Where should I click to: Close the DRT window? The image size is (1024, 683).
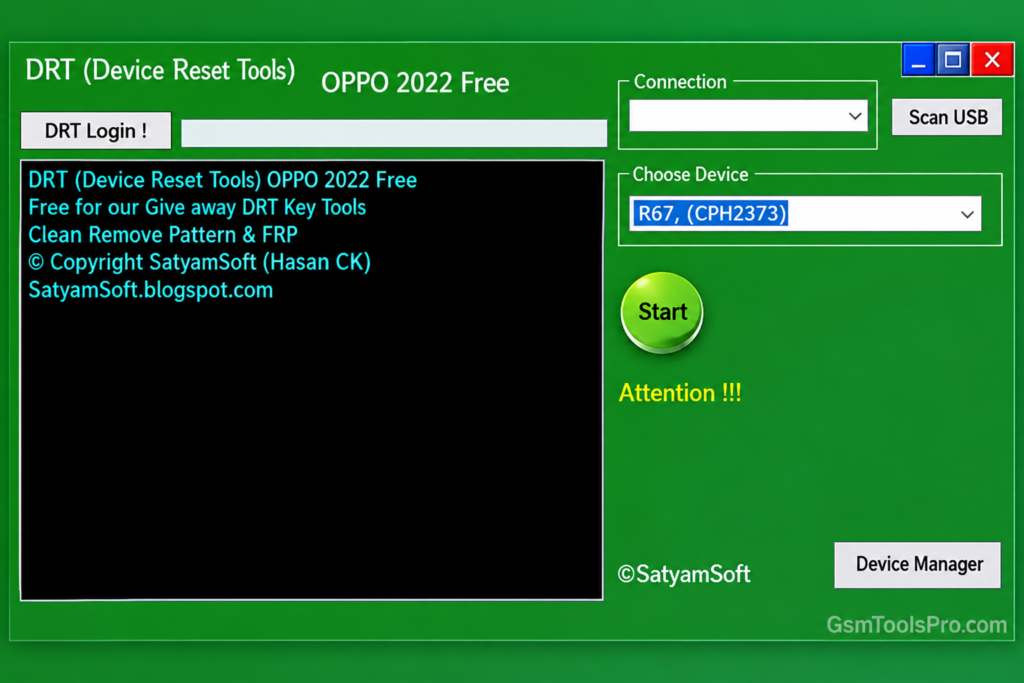(992, 60)
